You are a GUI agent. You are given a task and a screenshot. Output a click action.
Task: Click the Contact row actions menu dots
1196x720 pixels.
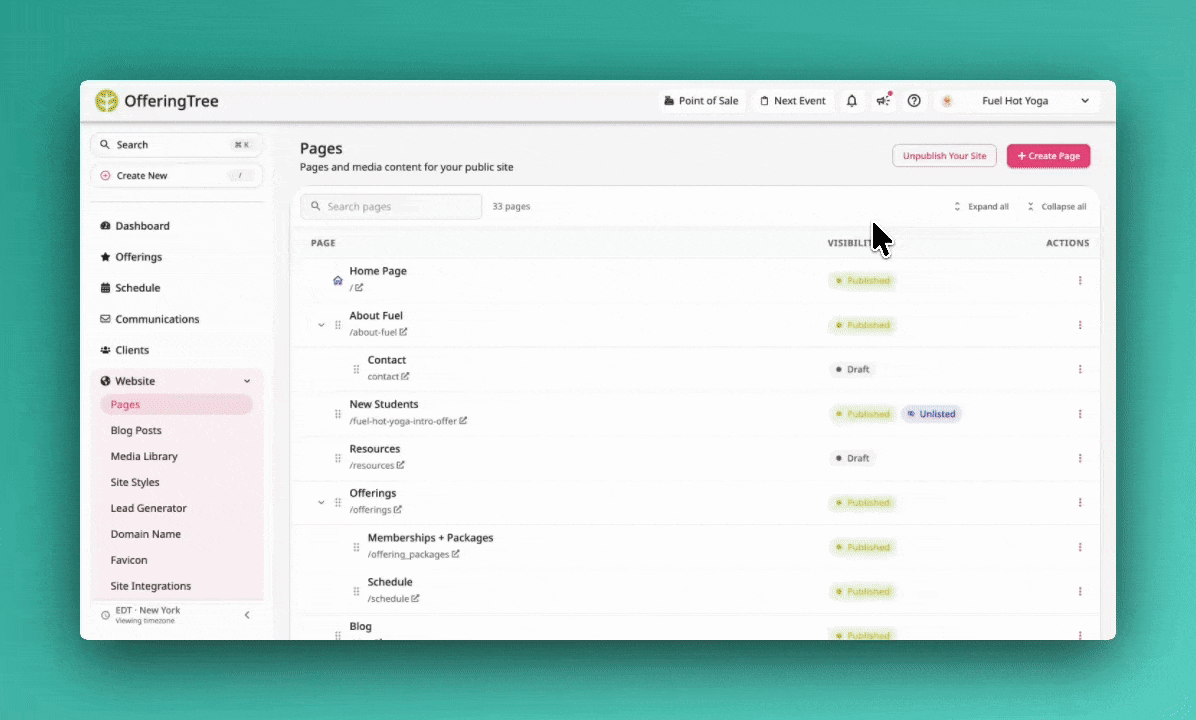coord(1080,369)
